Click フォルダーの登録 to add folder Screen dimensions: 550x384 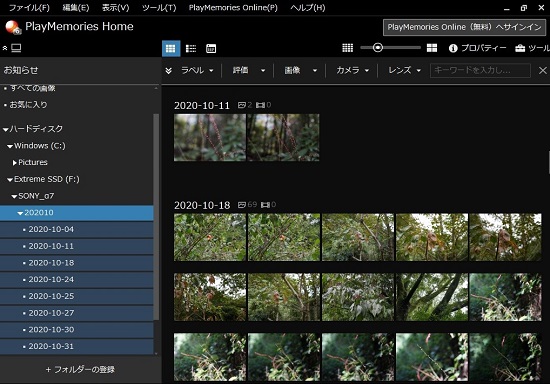coord(80,369)
